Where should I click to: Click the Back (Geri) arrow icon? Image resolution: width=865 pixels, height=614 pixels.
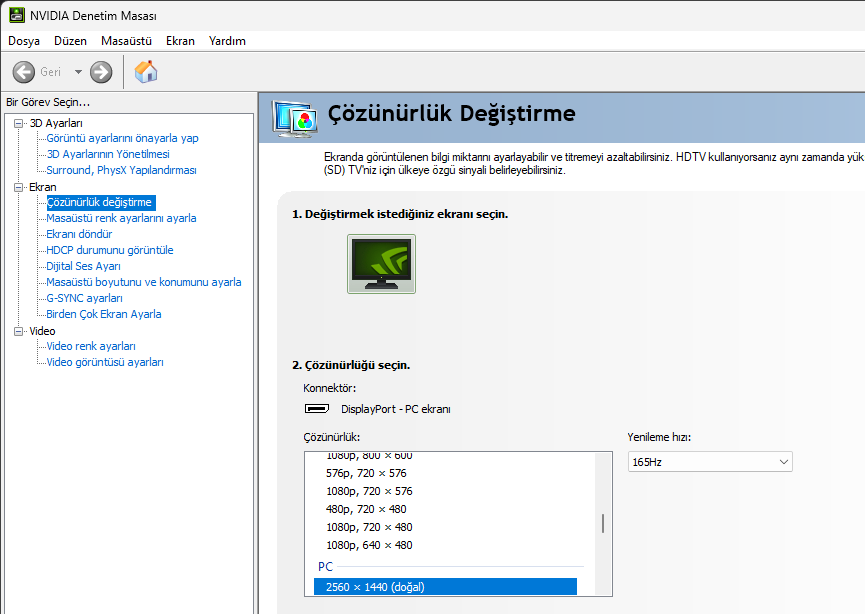click(x=24, y=72)
